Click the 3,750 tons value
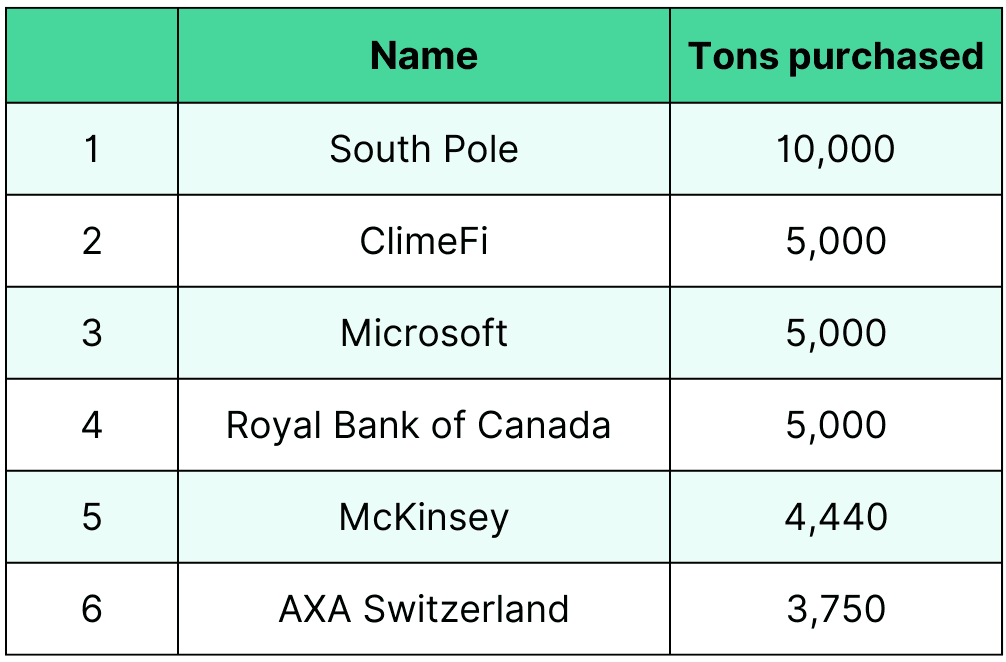This screenshot has width=1006, height=662. [835, 609]
